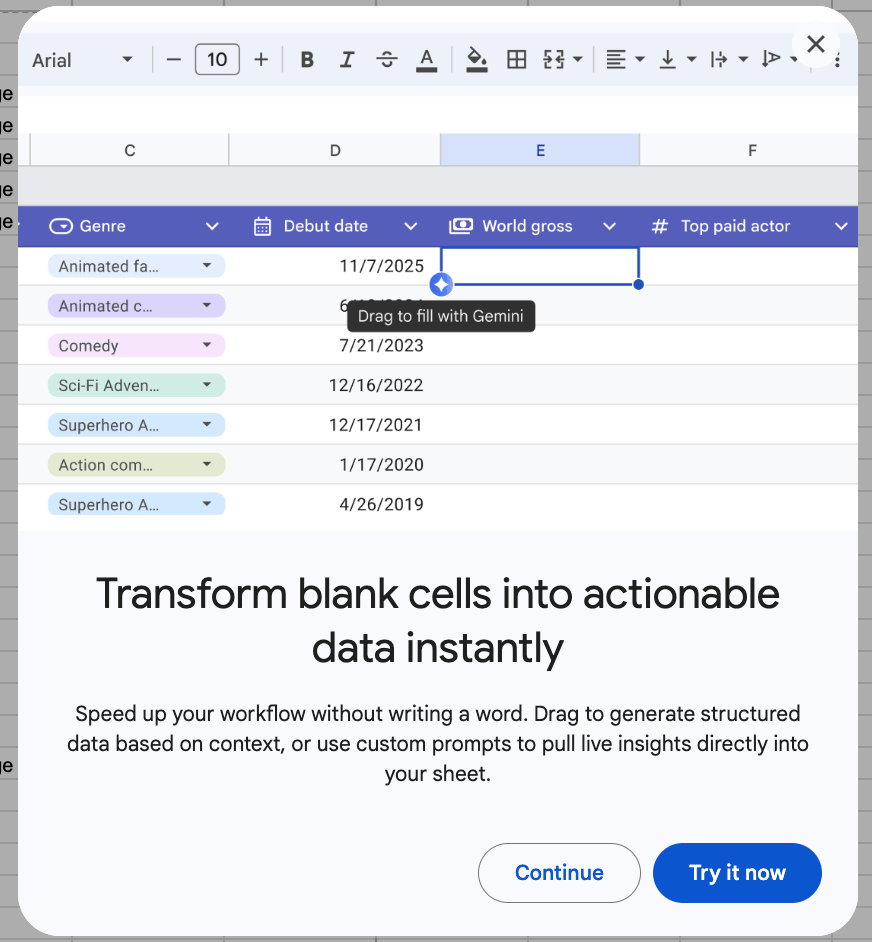Click the World gross currency icon
Viewport: 872px width, 942px height.
coord(461,226)
